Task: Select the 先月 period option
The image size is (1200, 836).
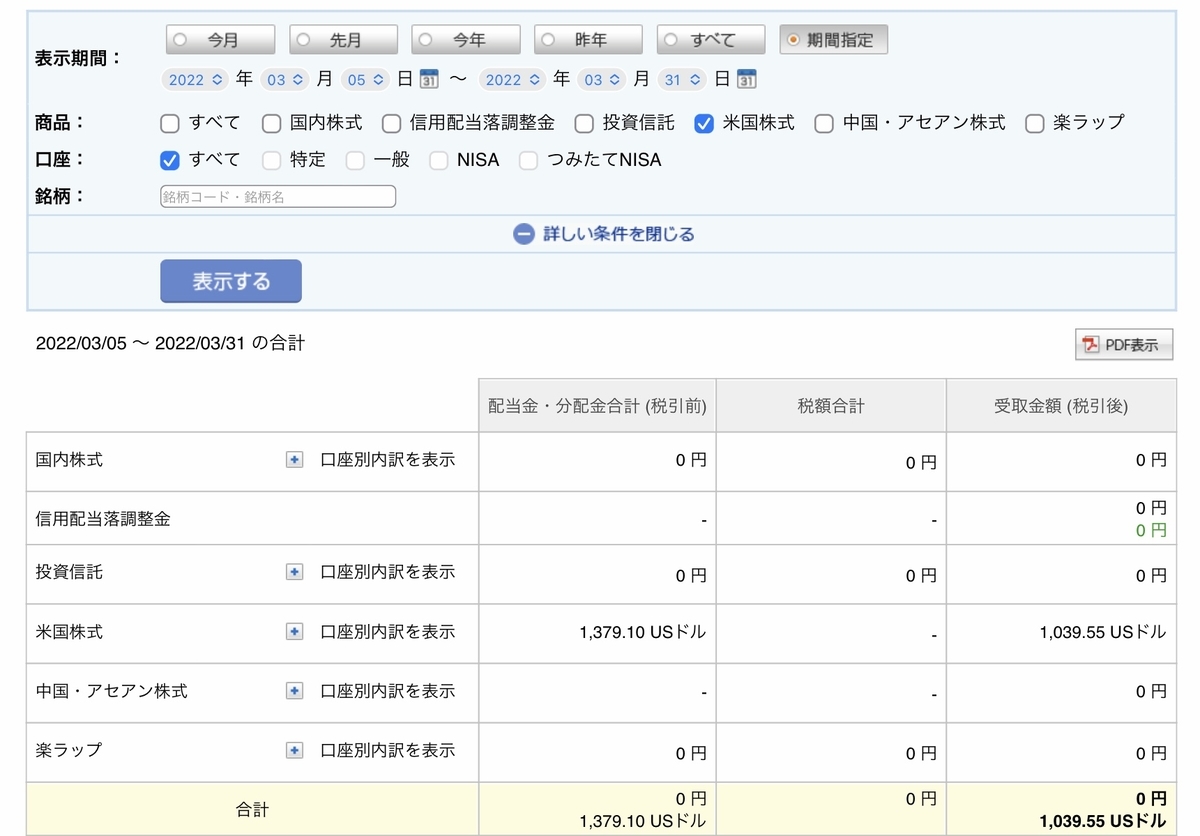Action: pyautogui.click(x=343, y=40)
